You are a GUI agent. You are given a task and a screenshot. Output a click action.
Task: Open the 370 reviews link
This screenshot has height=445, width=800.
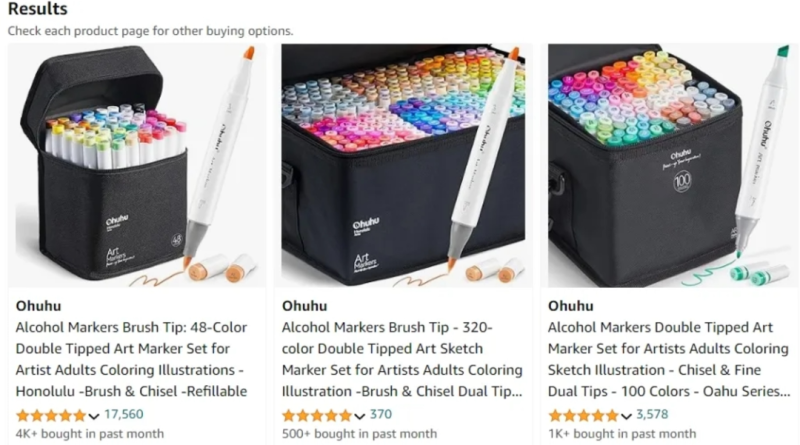point(381,414)
